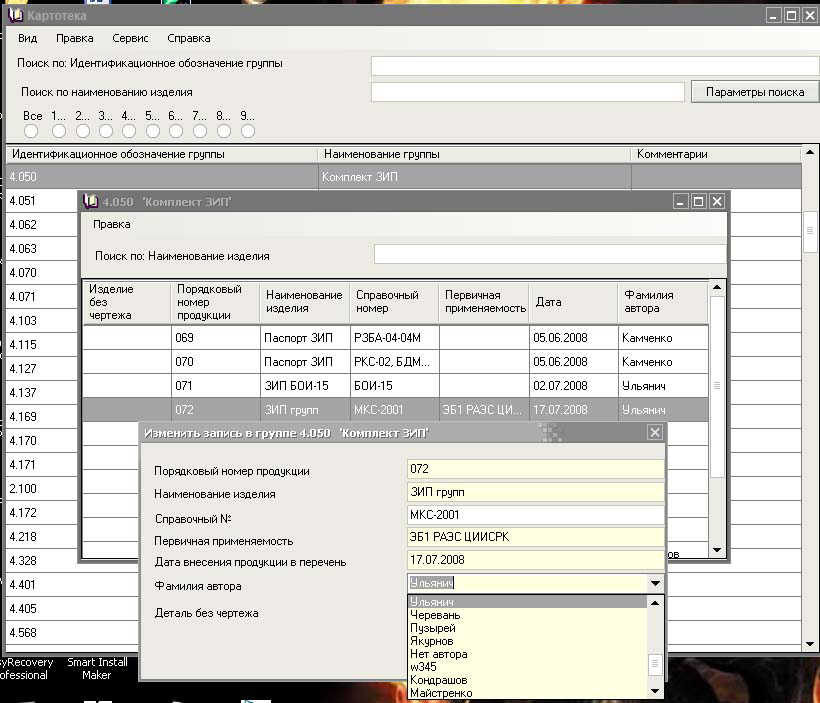Open the Smart Install Maker desktop shortcut
The height and width of the screenshot is (703, 820).
(x=95, y=668)
